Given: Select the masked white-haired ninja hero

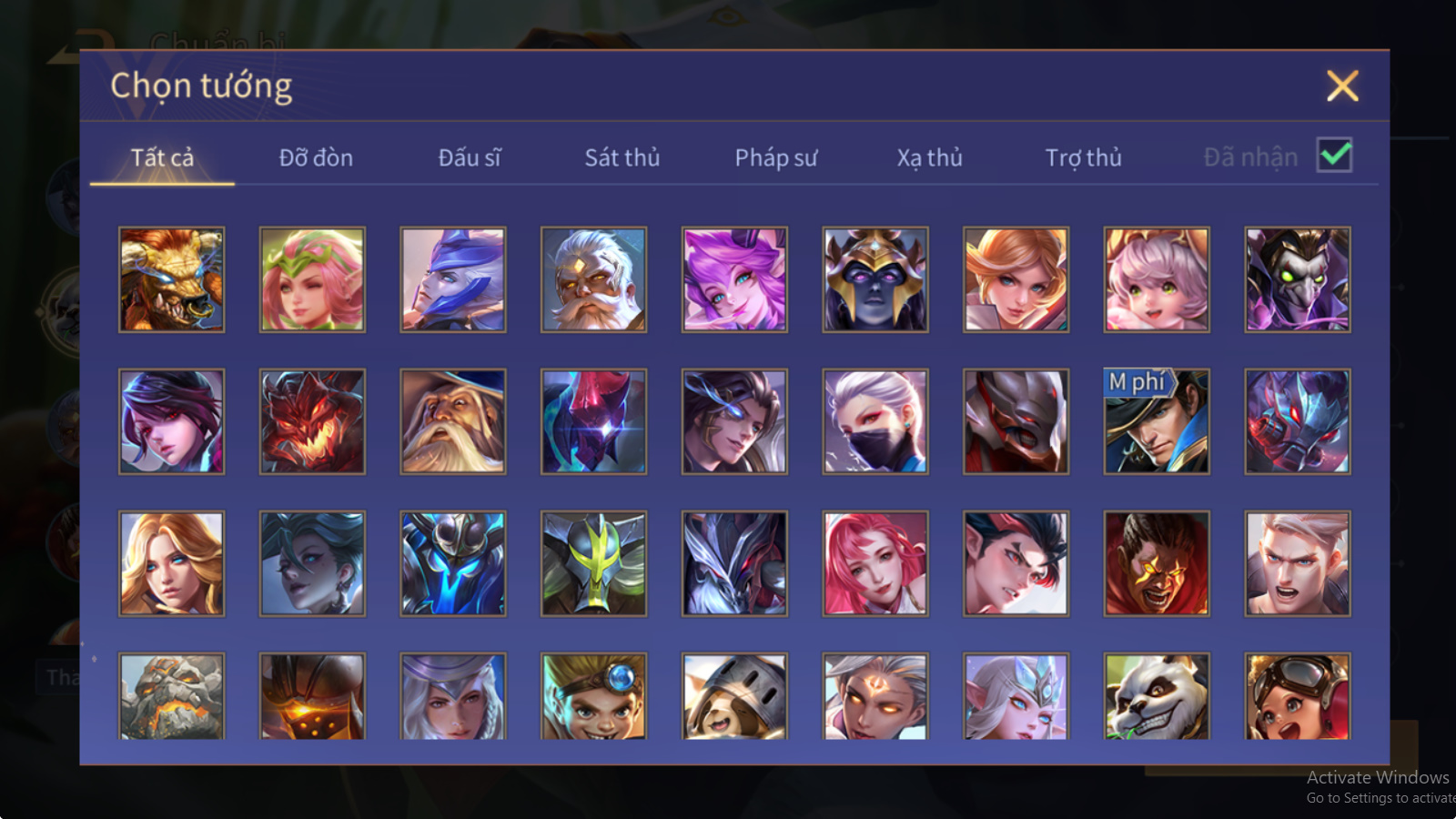Looking at the screenshot, I should point(875,421).
